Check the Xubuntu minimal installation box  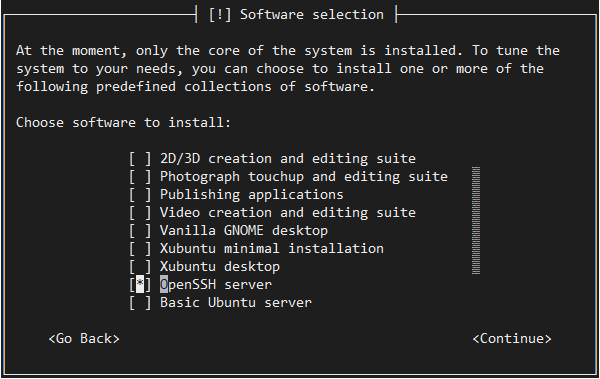click(x=140, y=248)
